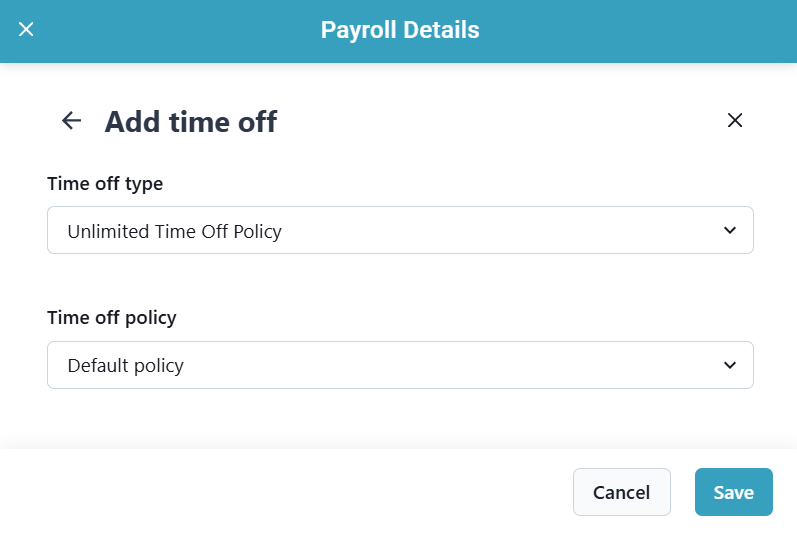The height and width of the screenshot is (538, 797).
Task: Click the footer area left of Cancel
Action: (x=300, y=492)
